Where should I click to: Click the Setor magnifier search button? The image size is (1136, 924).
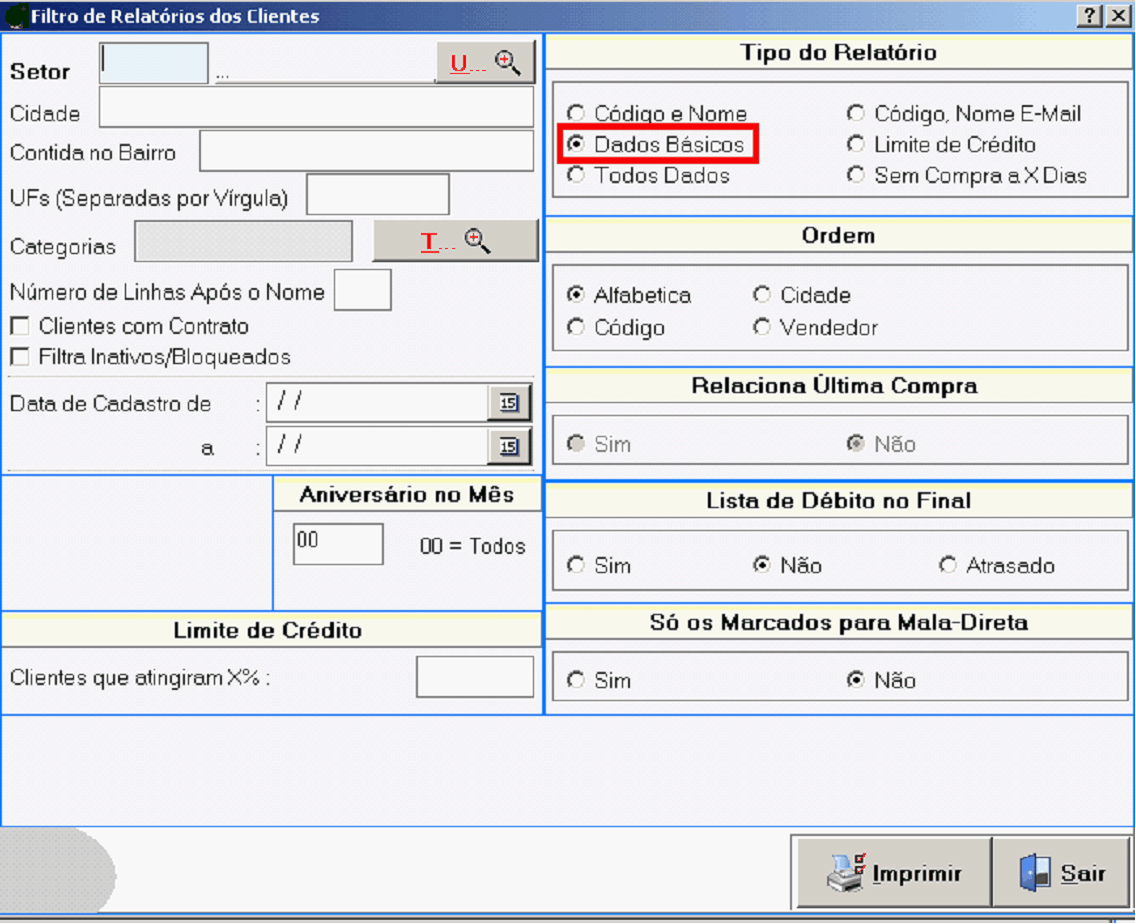click(x=486, y=63)
